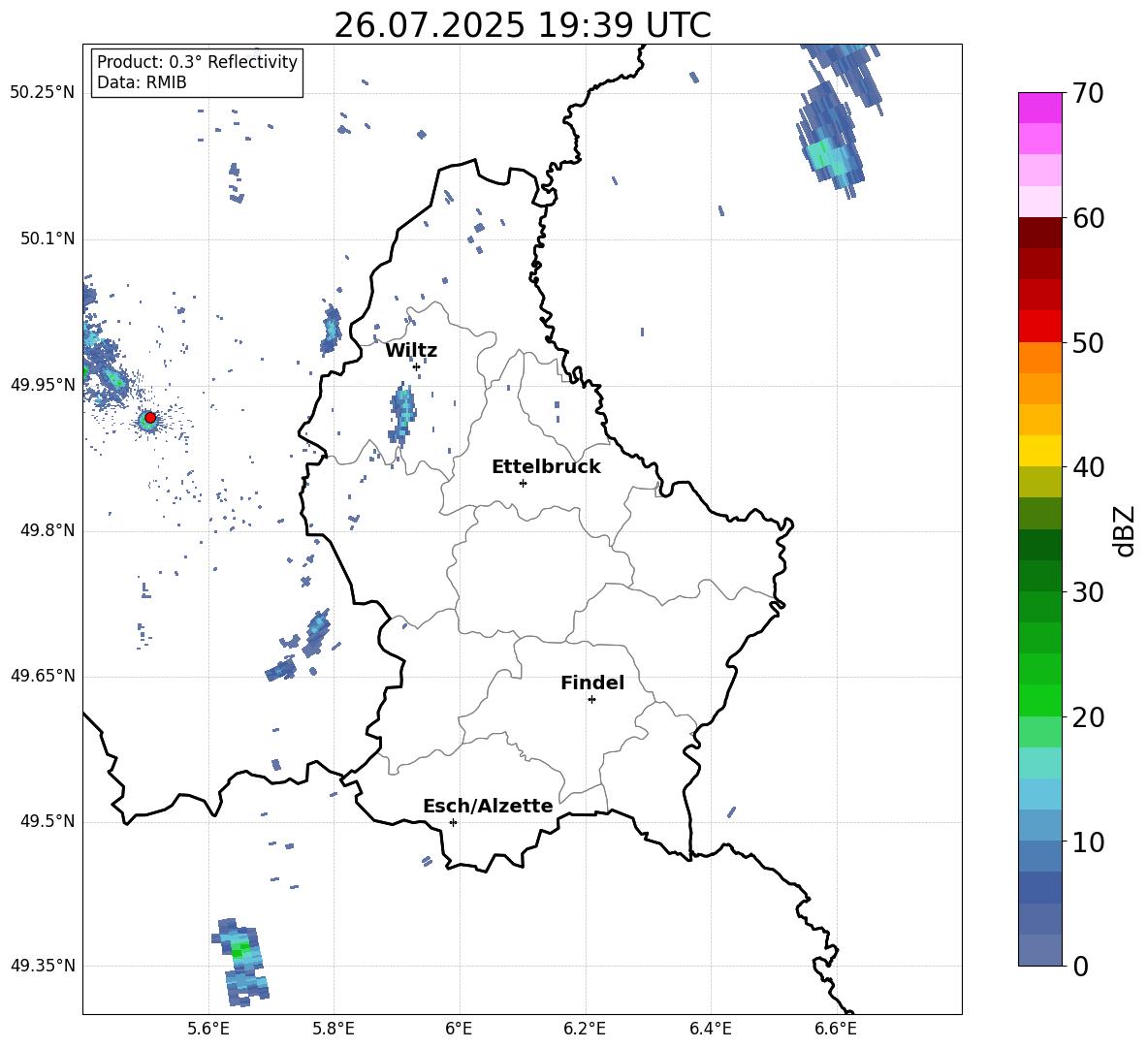1148x1048 pixels.
Task: Click the 6°E longitude label
Action: (x=459, y=1029)
